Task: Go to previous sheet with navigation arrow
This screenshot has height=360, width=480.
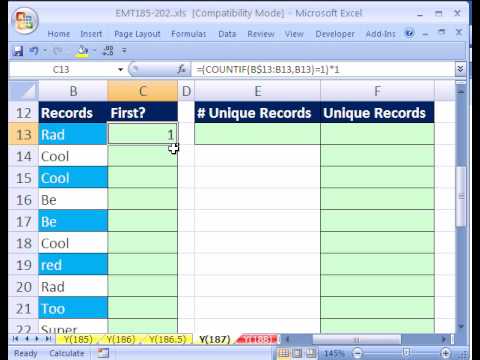Action: pos(27,339)
